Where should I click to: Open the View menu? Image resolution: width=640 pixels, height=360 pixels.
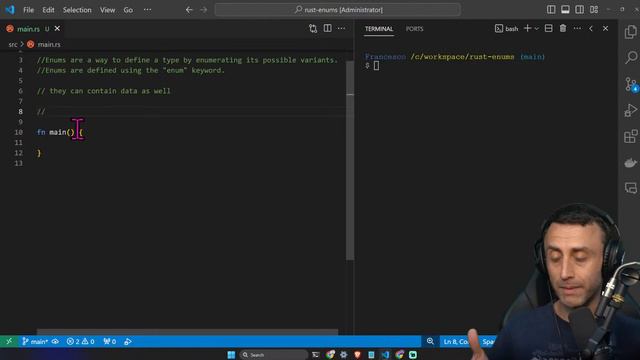coord(107,10)
